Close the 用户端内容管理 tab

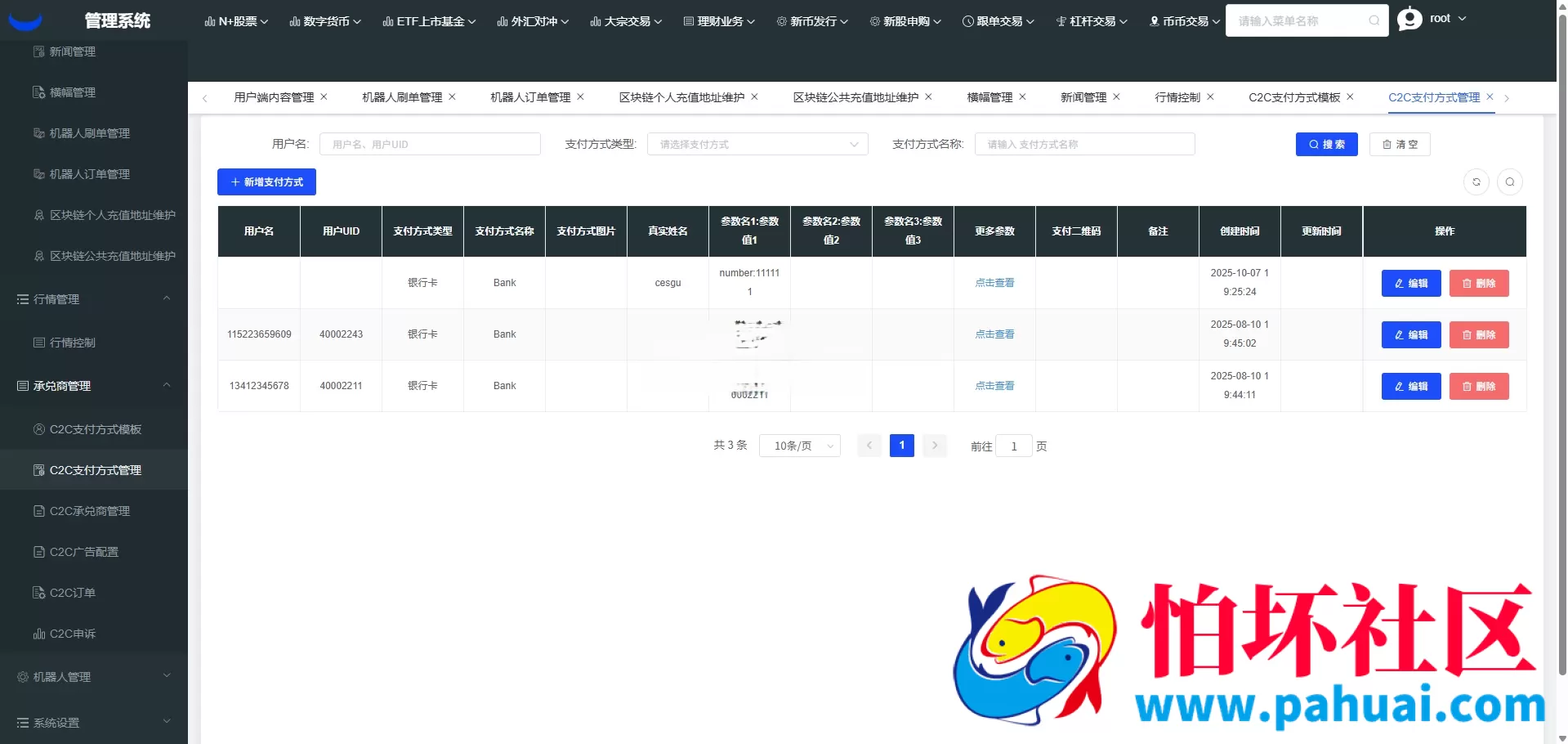[x=324, y=96]
